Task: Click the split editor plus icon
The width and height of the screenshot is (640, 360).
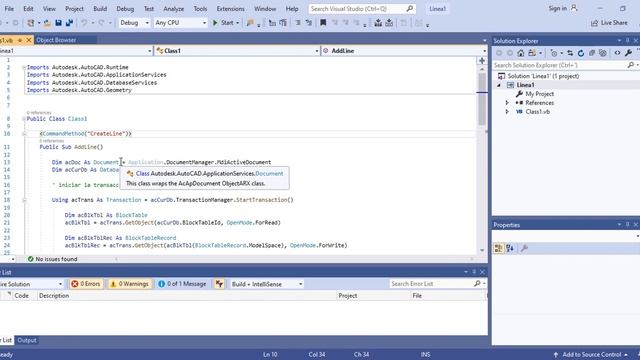Action: coord(482,61)
